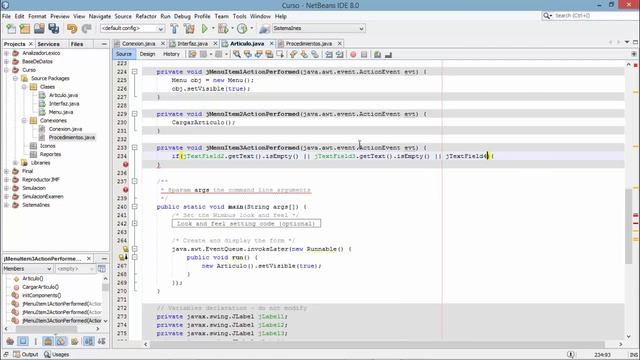Collapse the code fold at line 224
Viewport: 640px width, 360px height.
click(x=134, y=71)
